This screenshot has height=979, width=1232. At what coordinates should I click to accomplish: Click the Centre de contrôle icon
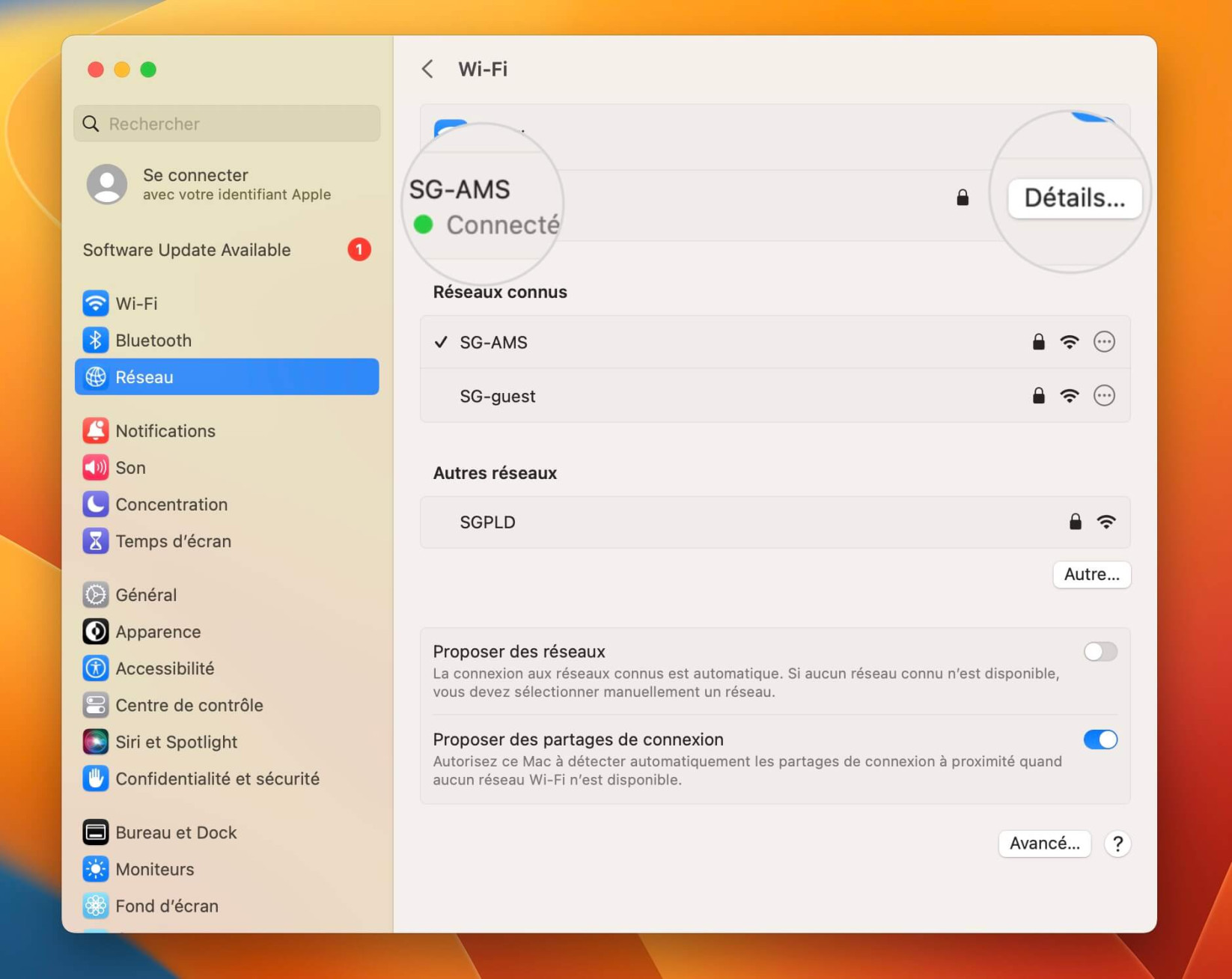coord(96,704)
